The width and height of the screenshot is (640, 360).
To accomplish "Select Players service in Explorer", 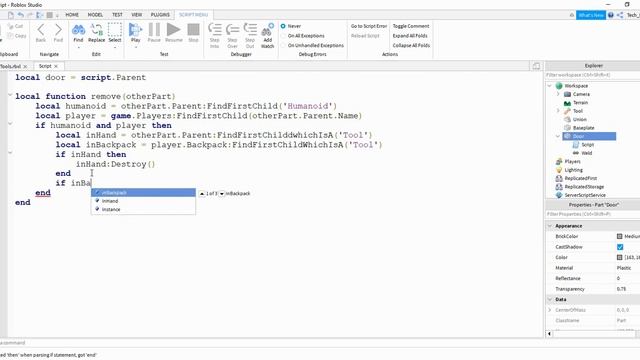I will point(572,162).
